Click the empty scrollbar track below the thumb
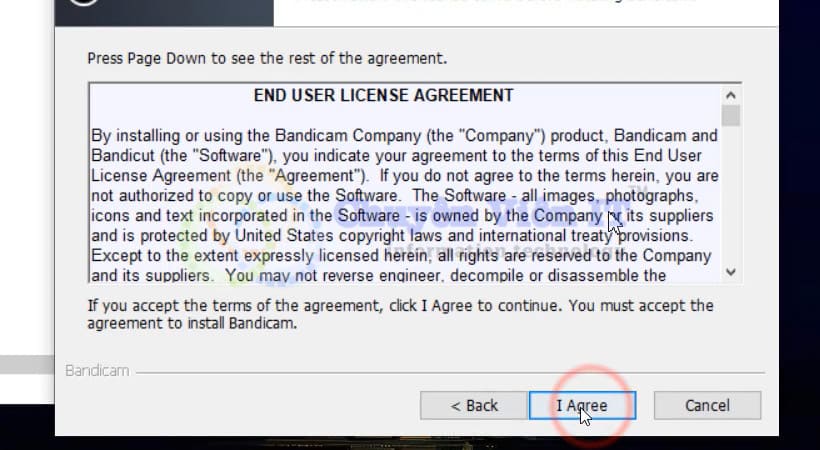The height and width of the screenshot is (450, 820). (x=731, y=195)
